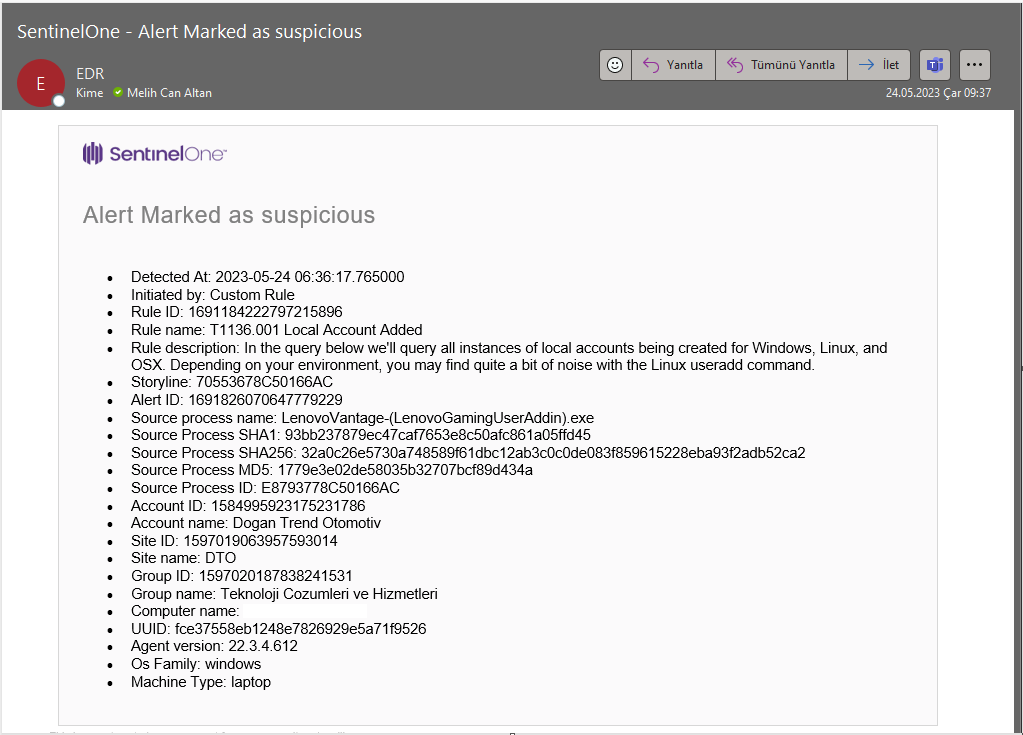Viewport: 1023px width, 735px height.
Task: Click the email subject line in header
Action: coord(189,31)
